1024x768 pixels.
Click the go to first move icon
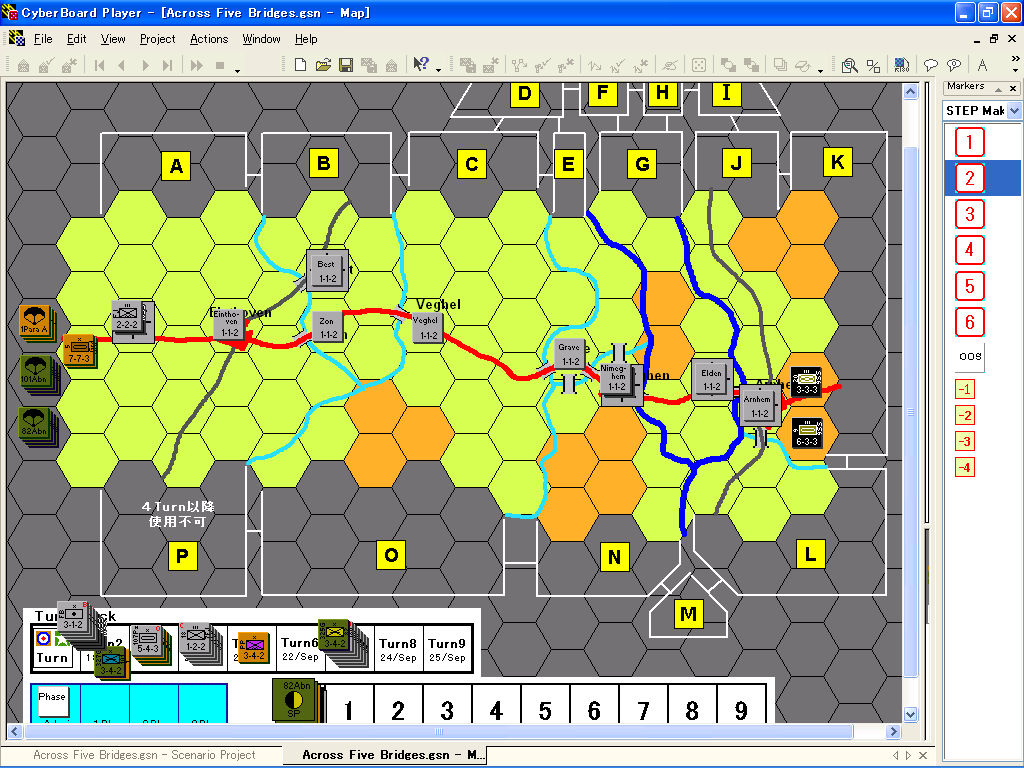(x=99, y=65)
